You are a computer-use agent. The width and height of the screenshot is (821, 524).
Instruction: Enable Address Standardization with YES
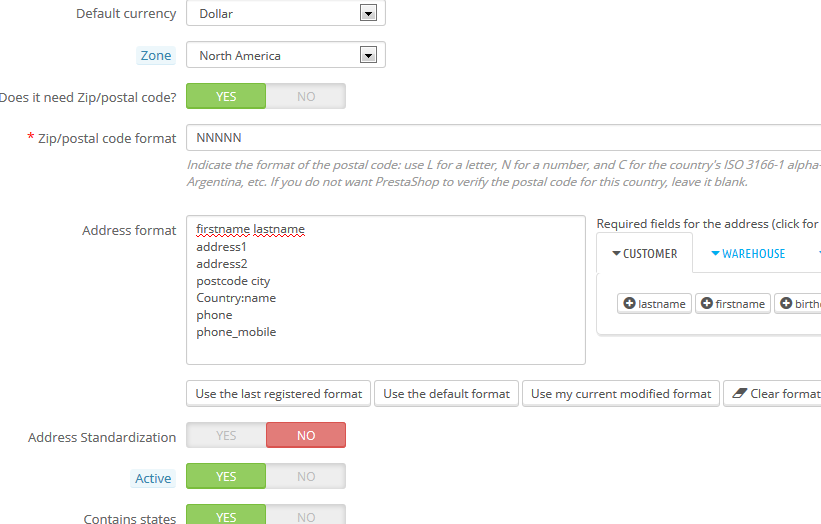click(x=226, y=435)
